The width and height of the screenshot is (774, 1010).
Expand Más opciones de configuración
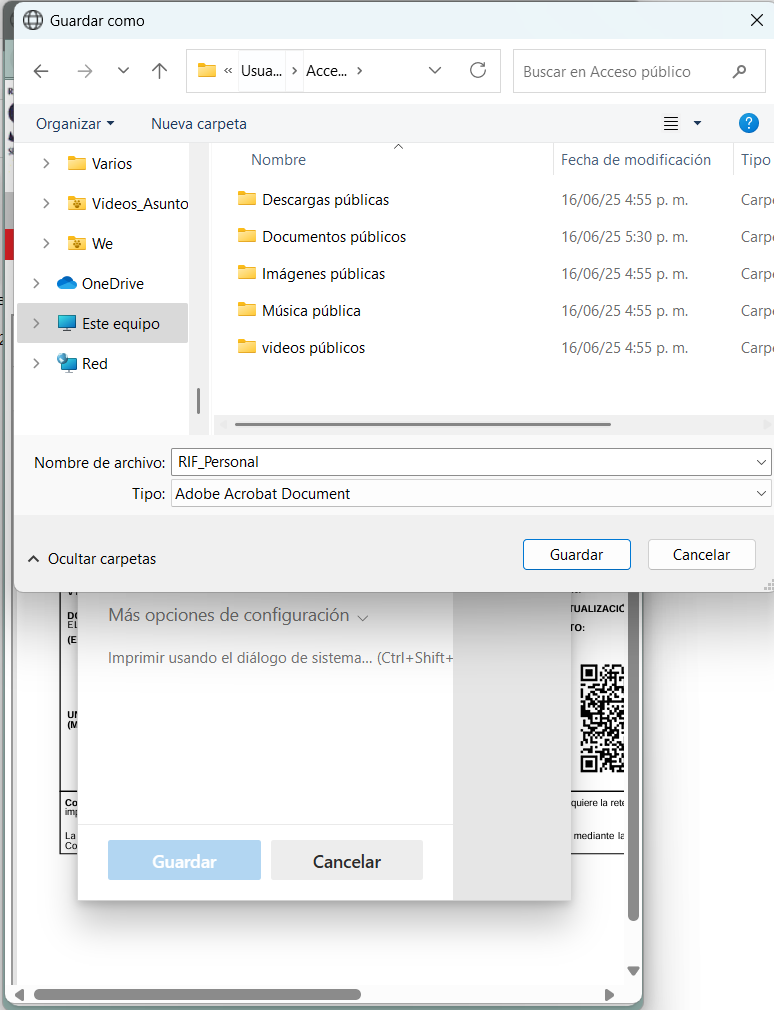[x=238, y=616]
